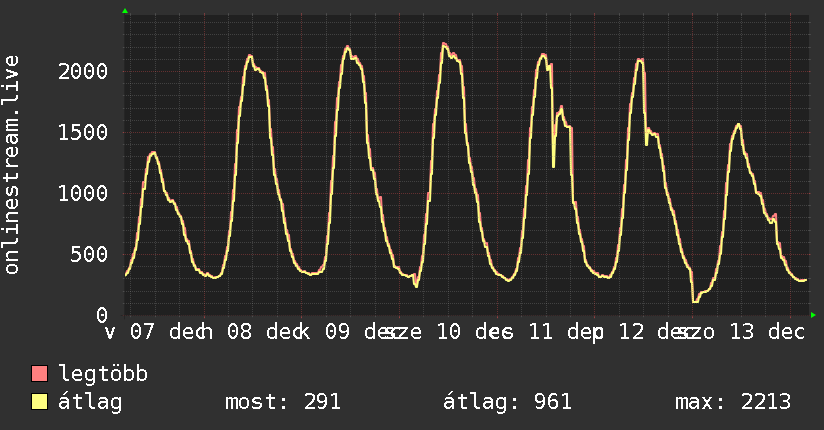This screenshot has width=824, height=430.
Task: Click the "max: 2213" statistic
Action: pos(733,402)
